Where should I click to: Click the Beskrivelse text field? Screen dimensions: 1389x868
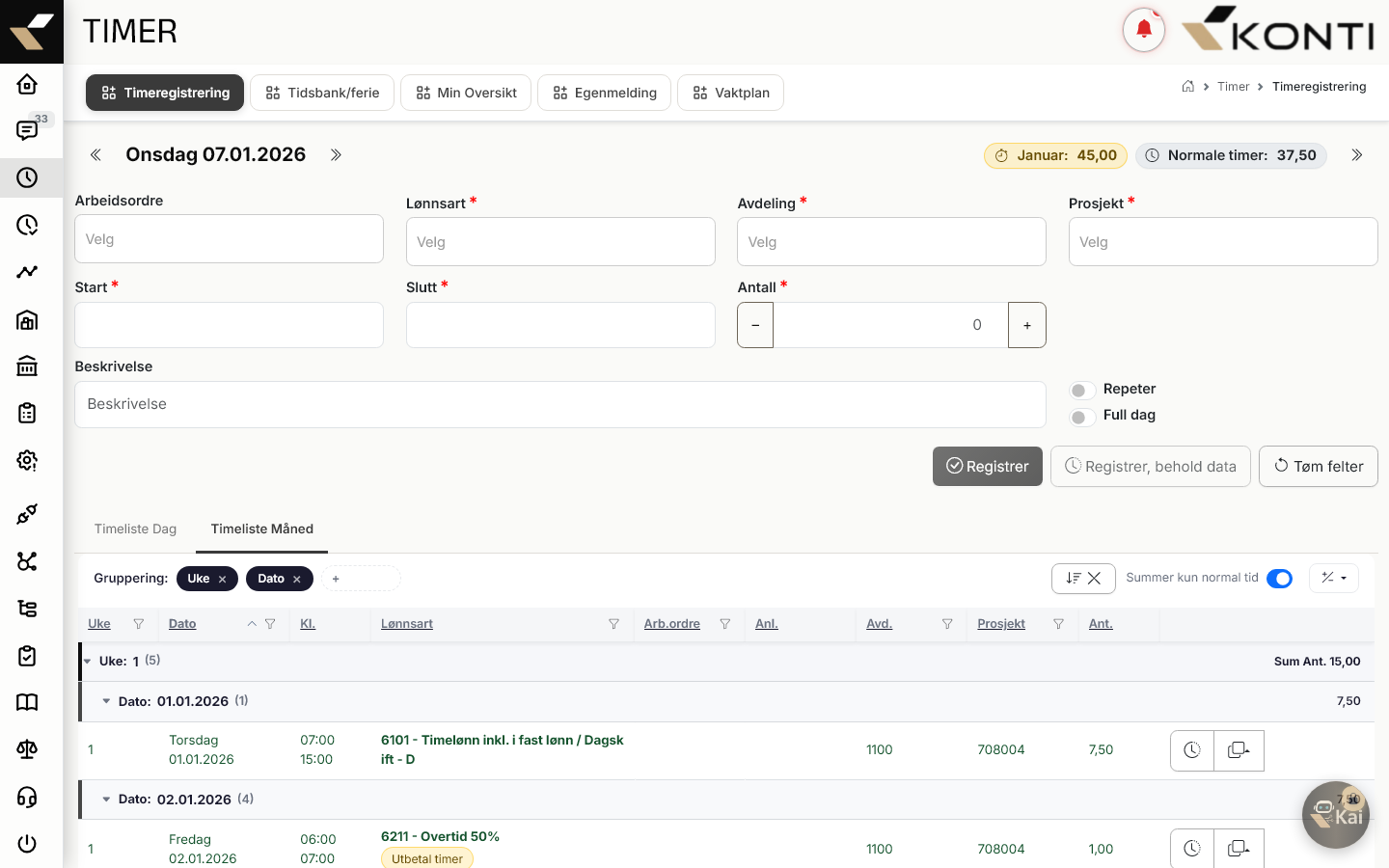[560, 405]
